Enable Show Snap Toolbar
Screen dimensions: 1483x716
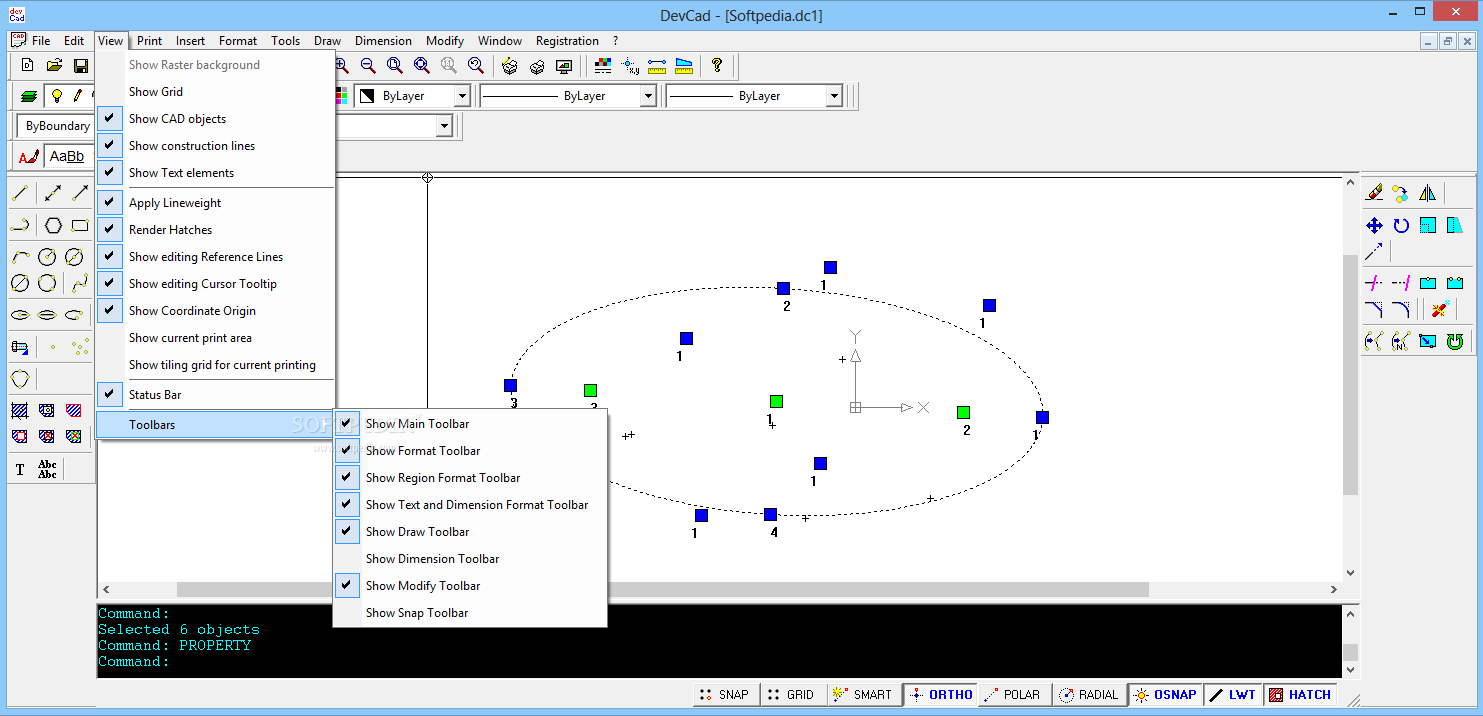470,613
